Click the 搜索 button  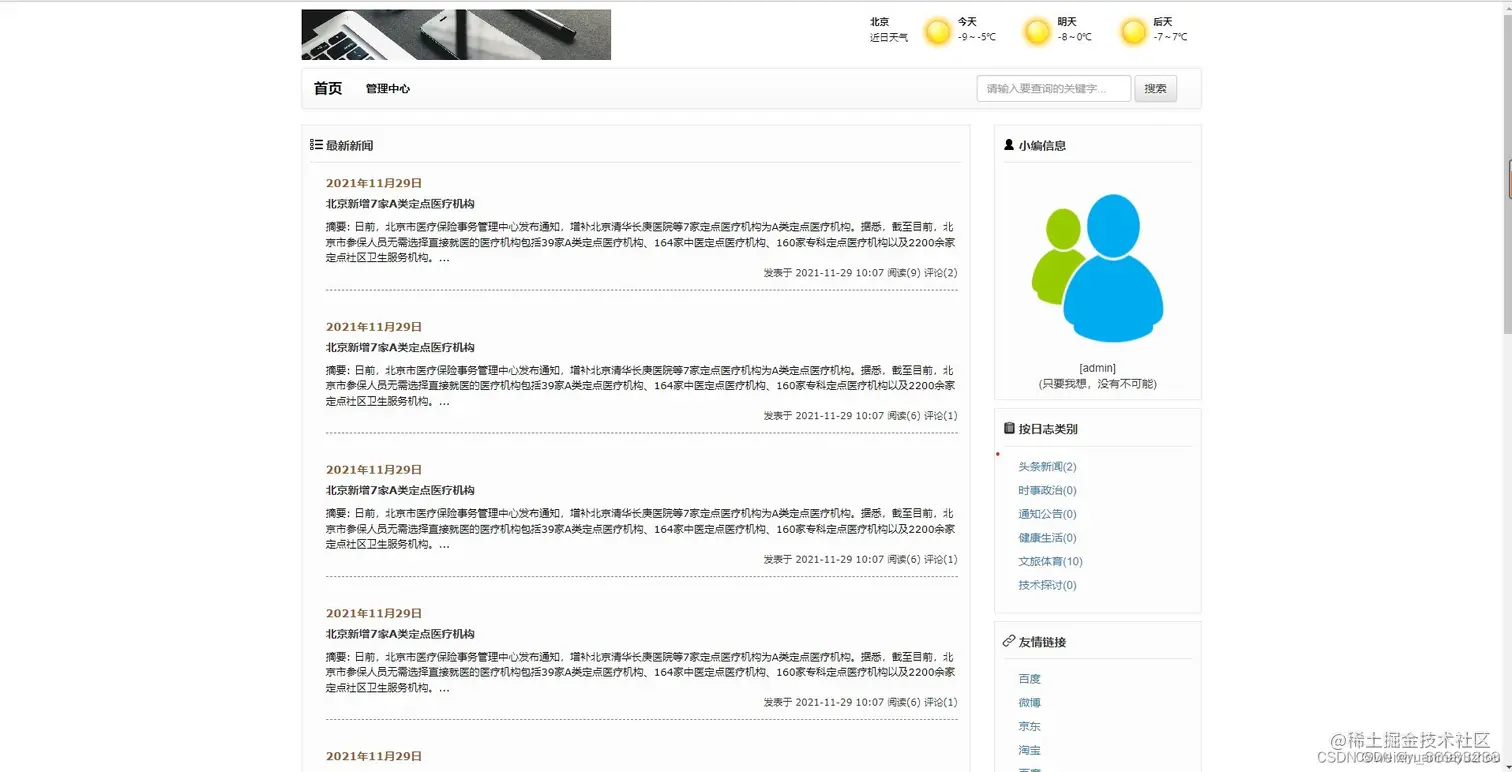pos(1155,88)
